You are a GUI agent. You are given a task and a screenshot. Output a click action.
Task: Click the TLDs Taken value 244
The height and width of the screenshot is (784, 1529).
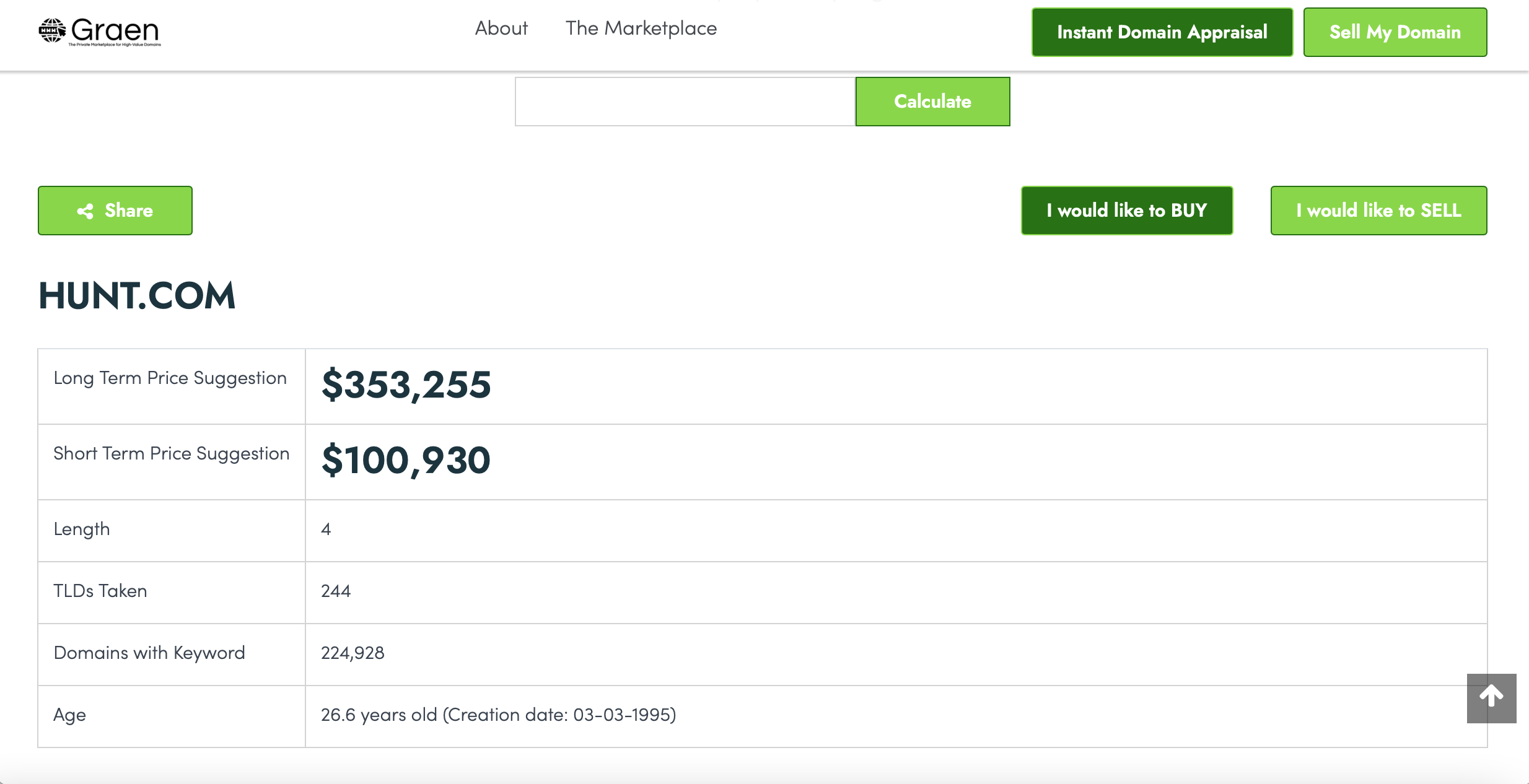336,591
